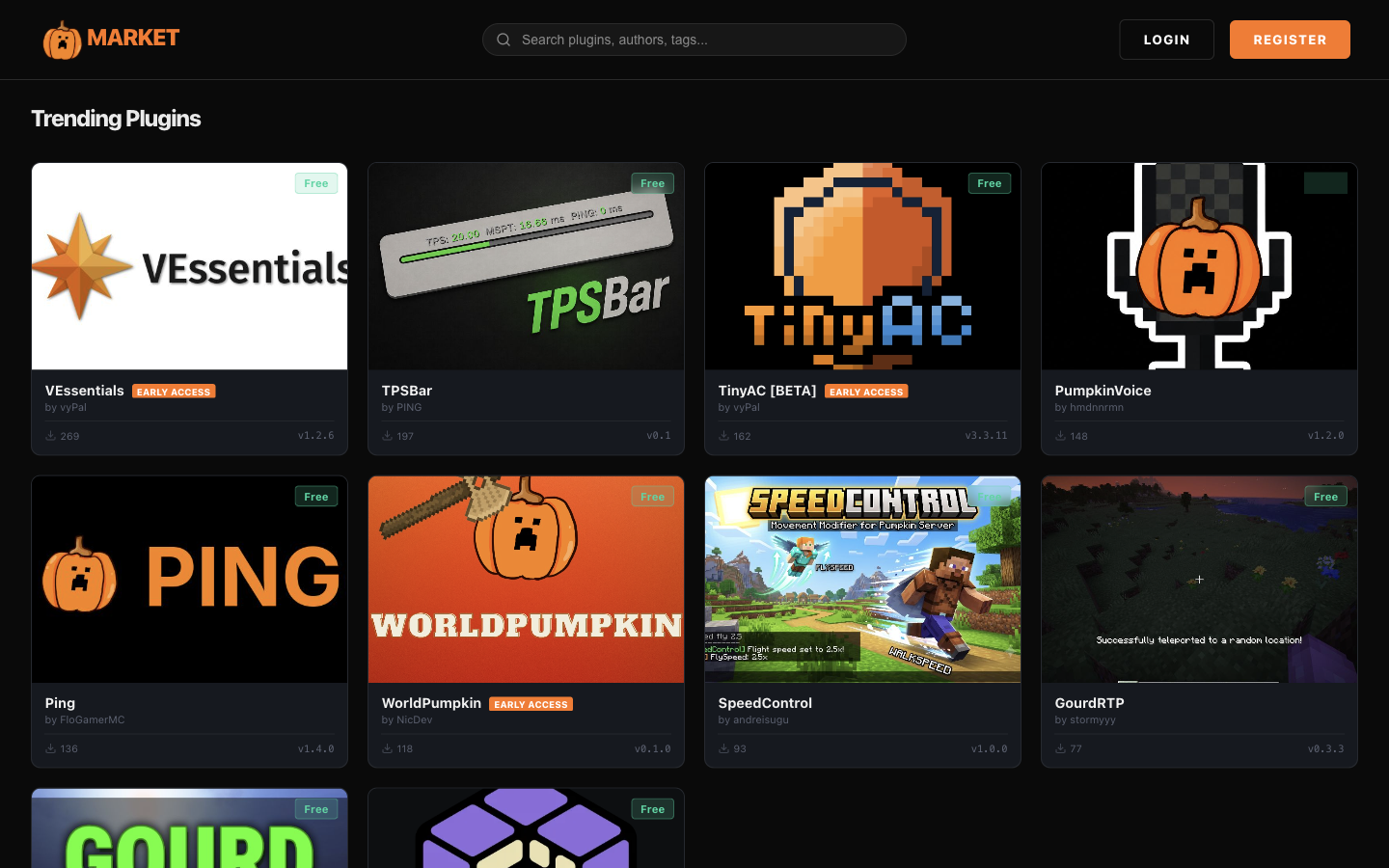Click the download icon on GourdRTP card
1389x868 pixels.
[1060, 748]
